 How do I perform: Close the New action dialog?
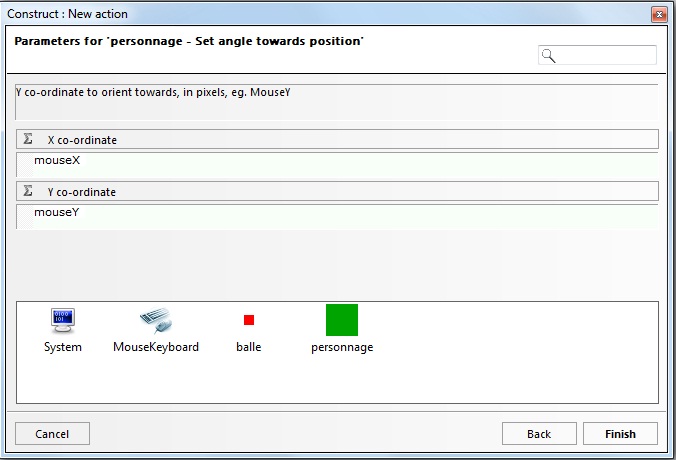[658, 14]
